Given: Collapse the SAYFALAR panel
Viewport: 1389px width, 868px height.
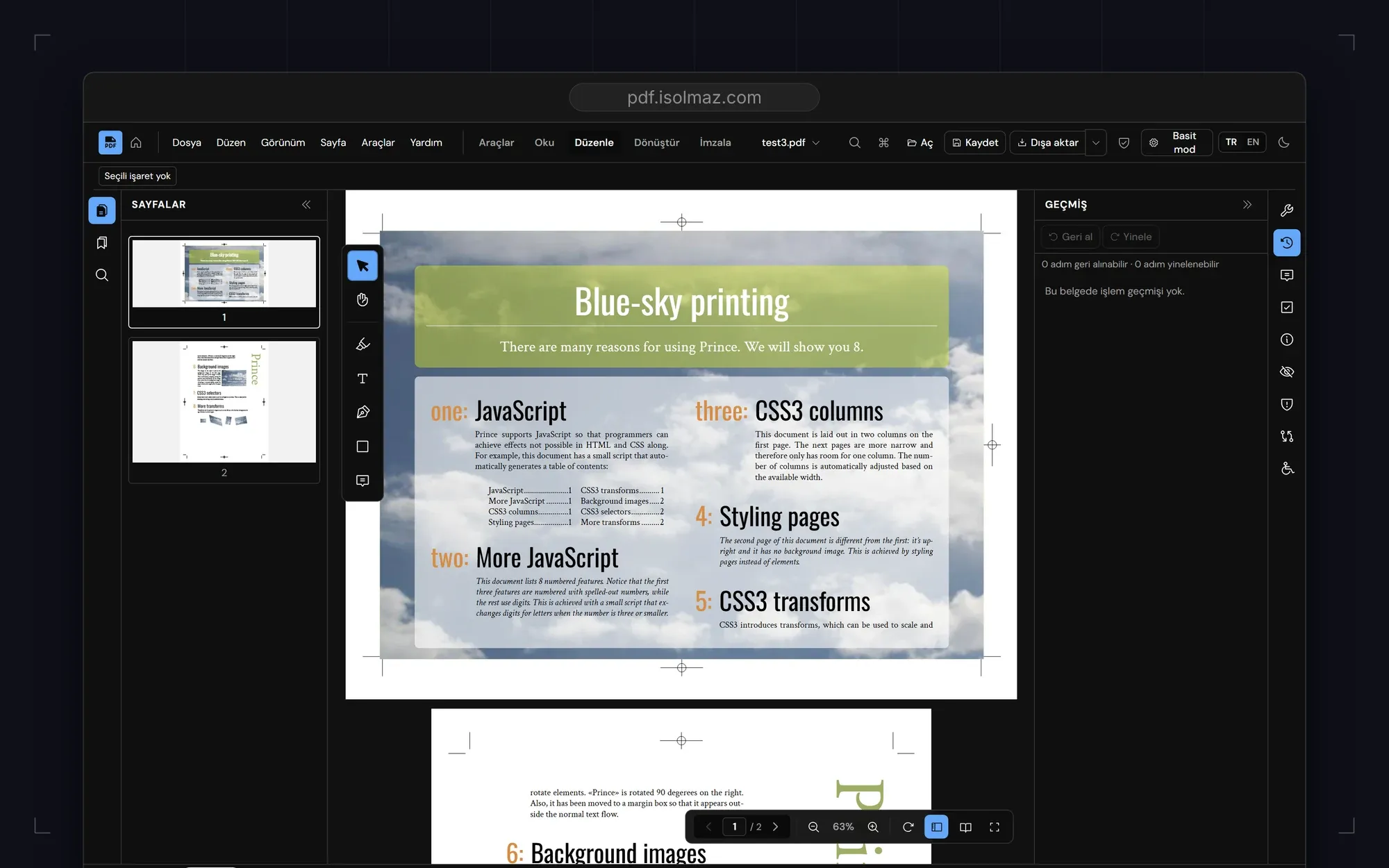Looking at the screenshot, I should [306, 205].
